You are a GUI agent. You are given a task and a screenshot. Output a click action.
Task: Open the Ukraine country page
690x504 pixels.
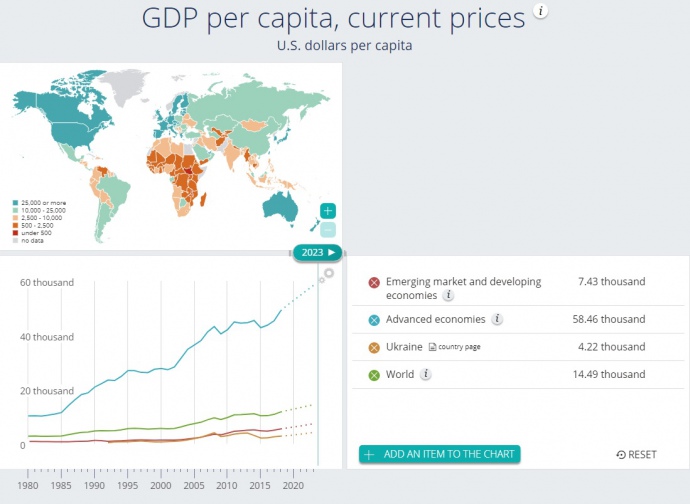tap(453, 347)
